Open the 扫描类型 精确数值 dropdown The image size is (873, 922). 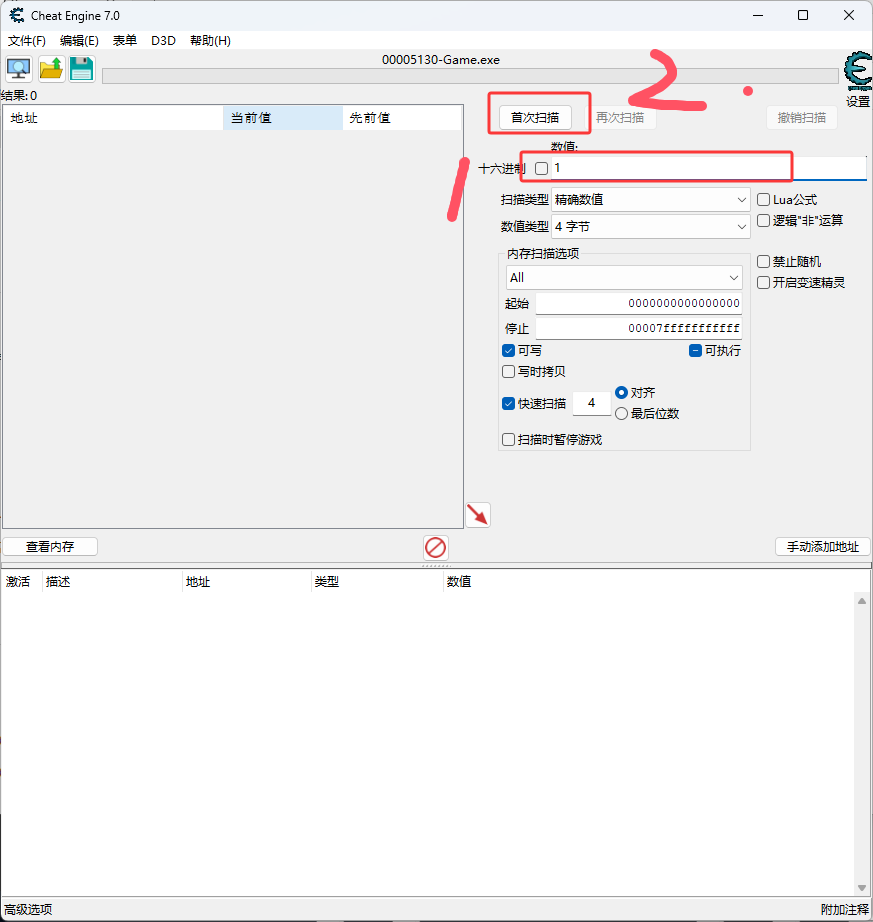point(650,200)
